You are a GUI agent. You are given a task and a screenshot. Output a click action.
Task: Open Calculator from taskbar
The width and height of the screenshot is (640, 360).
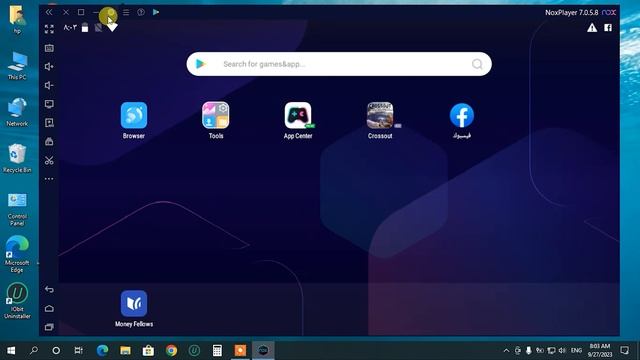tap(217, 350)
